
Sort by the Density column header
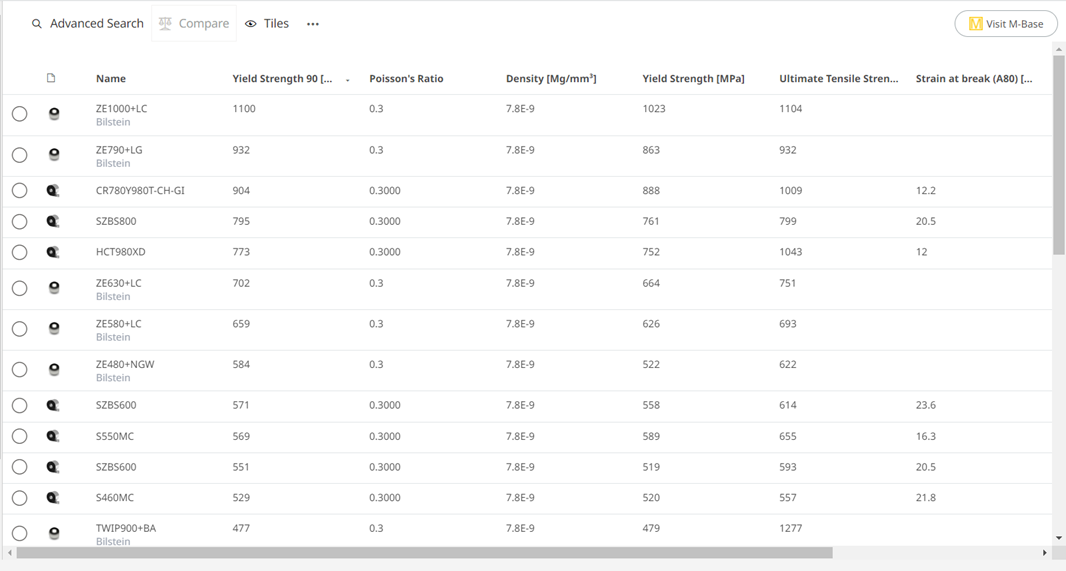(551, 79)
